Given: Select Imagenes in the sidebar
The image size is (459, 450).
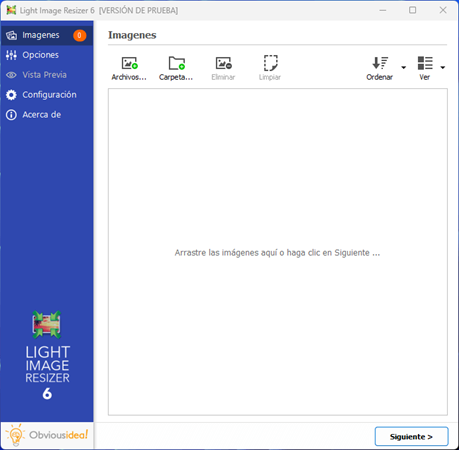Looking at the screenshot, I should coord(47,35).
